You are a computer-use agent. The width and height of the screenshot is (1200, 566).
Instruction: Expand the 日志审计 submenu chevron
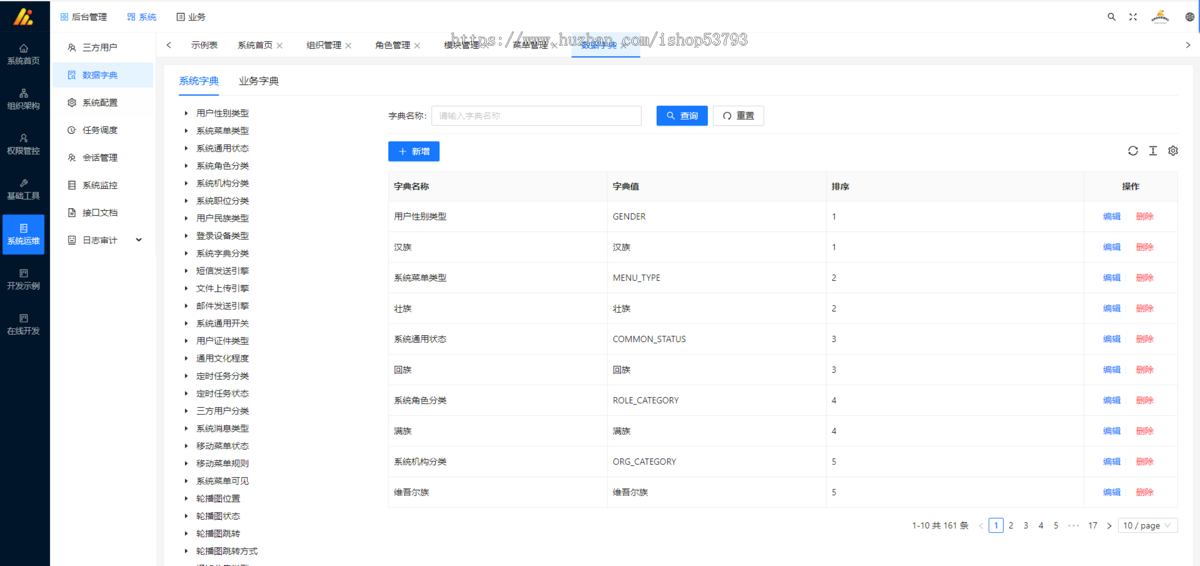pyautogui.click(x=139, y=240)
